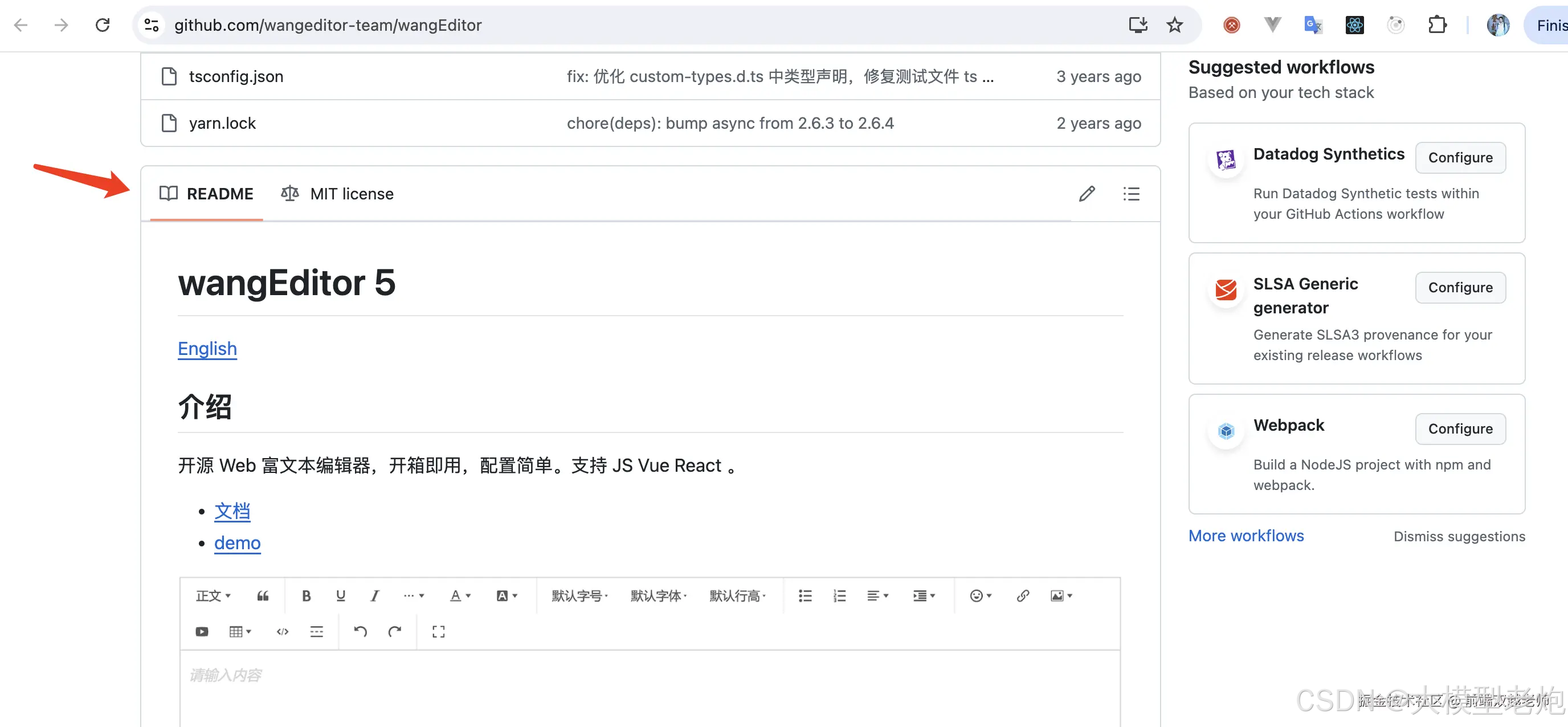Open the 正文 paragraph style dropdown
This screenshot has height=727, width=1568.
coord(211,595)
